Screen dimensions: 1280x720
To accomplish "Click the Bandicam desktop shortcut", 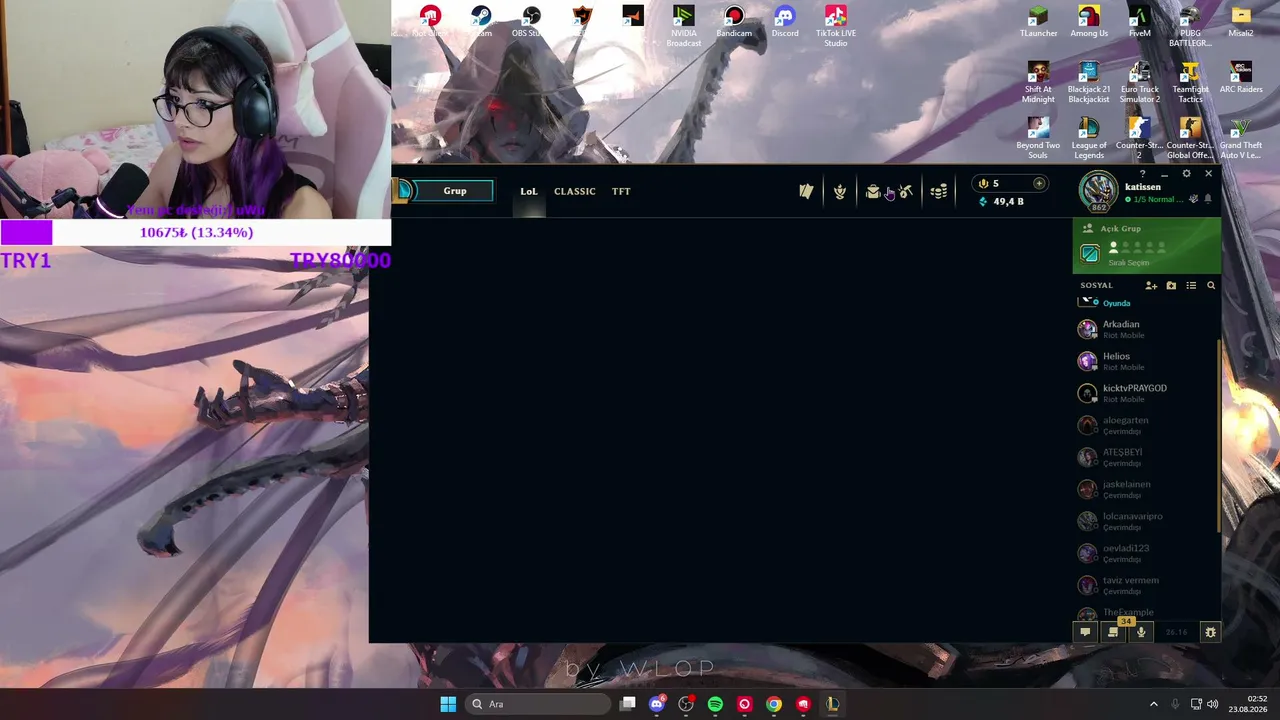I will click(x=734, y=22).
